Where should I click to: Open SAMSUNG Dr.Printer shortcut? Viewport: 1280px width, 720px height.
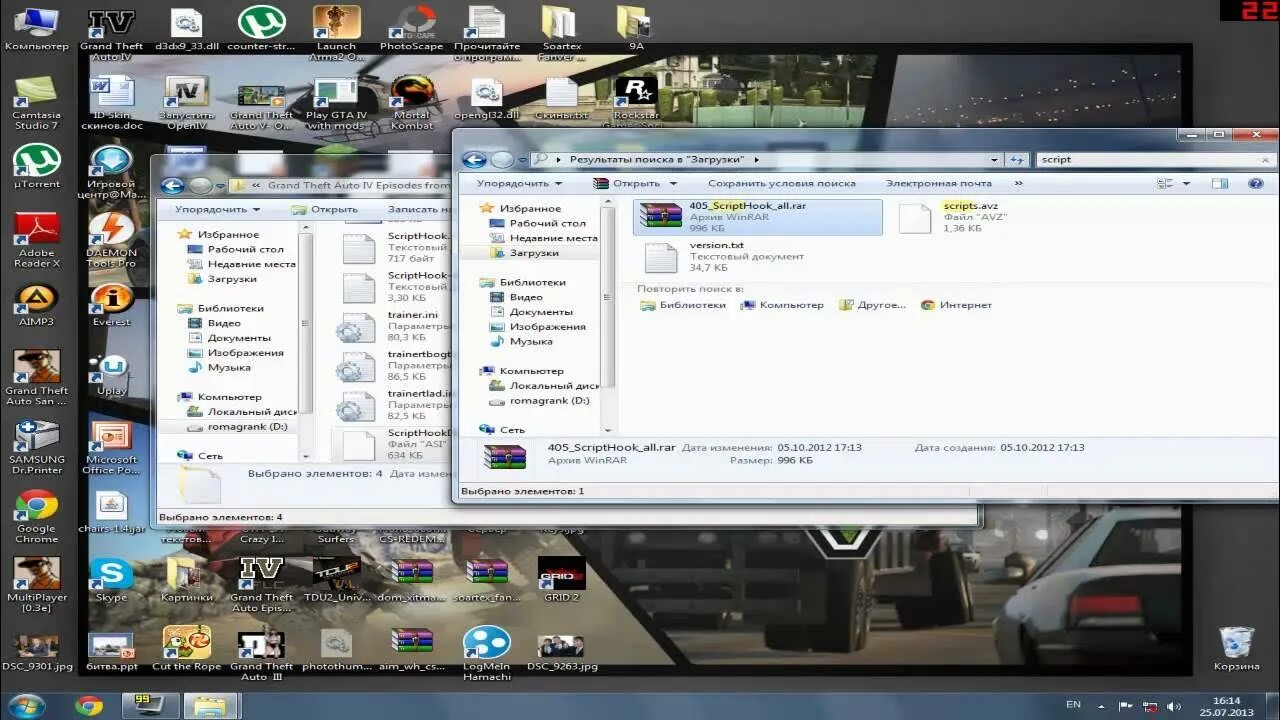pos(37,446)
